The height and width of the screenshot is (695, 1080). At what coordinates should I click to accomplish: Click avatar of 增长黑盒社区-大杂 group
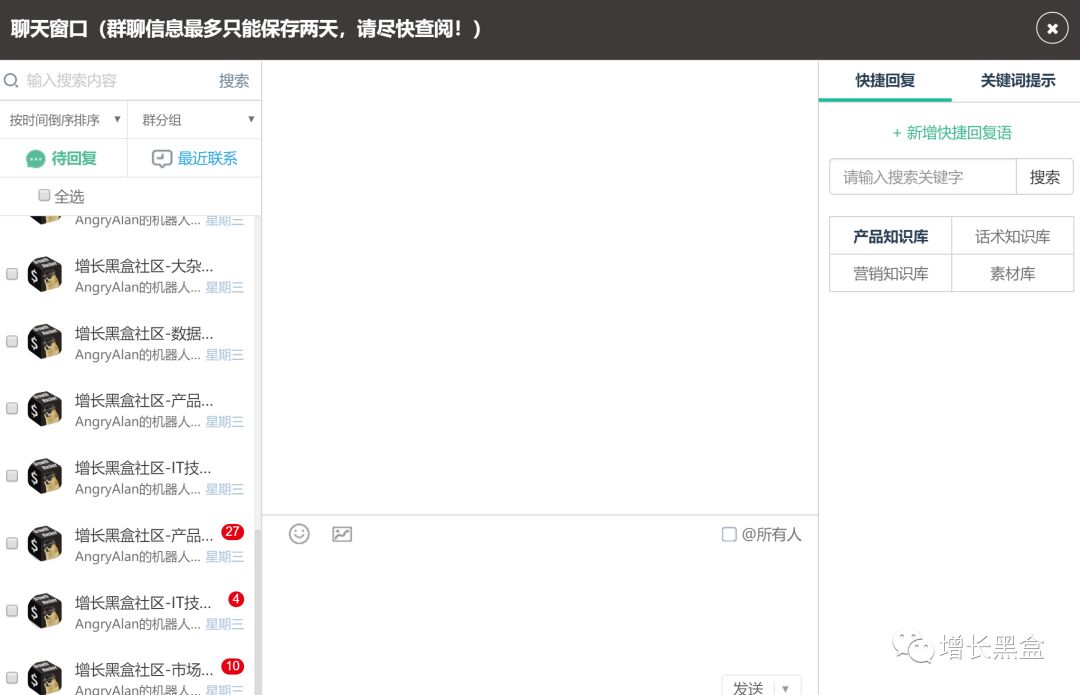click(45, 274)
